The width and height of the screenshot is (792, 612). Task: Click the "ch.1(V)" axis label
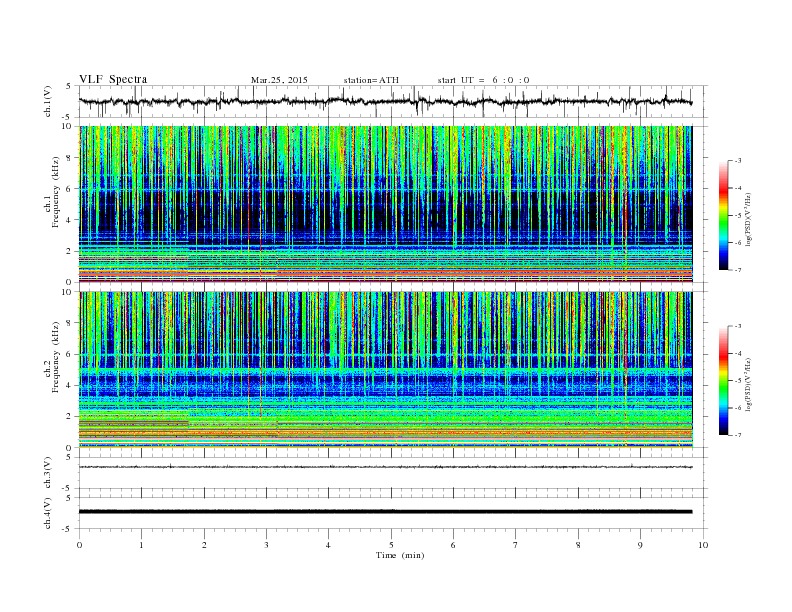click(x=48, y=102)
